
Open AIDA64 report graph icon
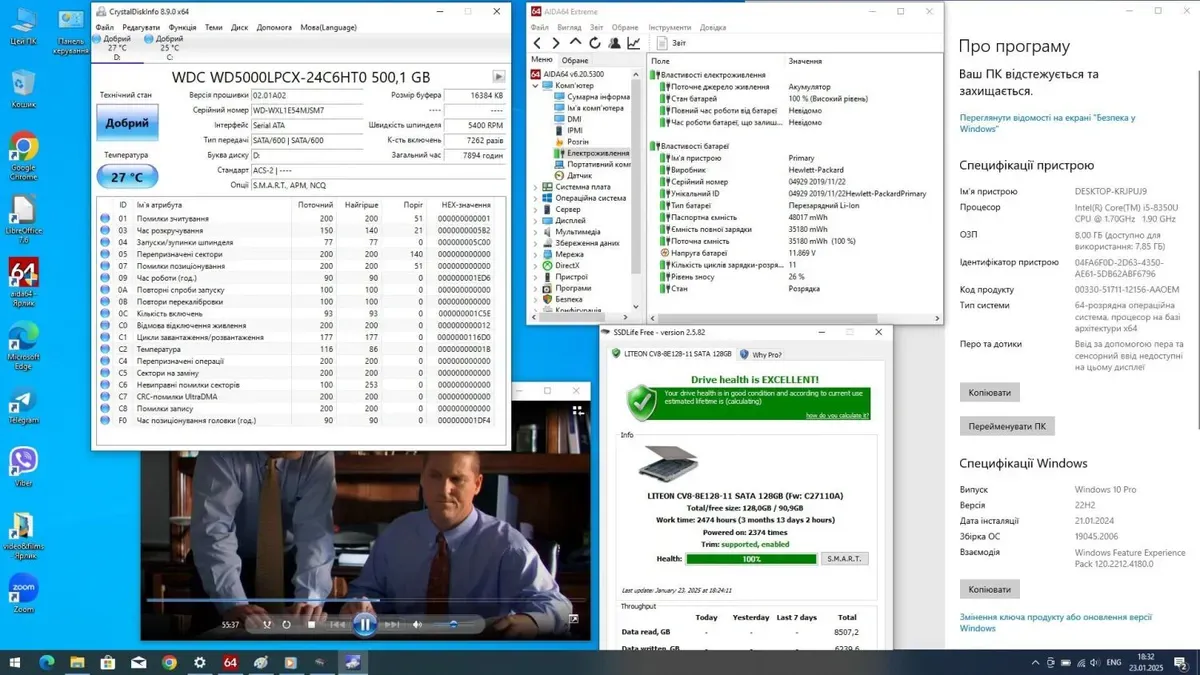point(634,43)
